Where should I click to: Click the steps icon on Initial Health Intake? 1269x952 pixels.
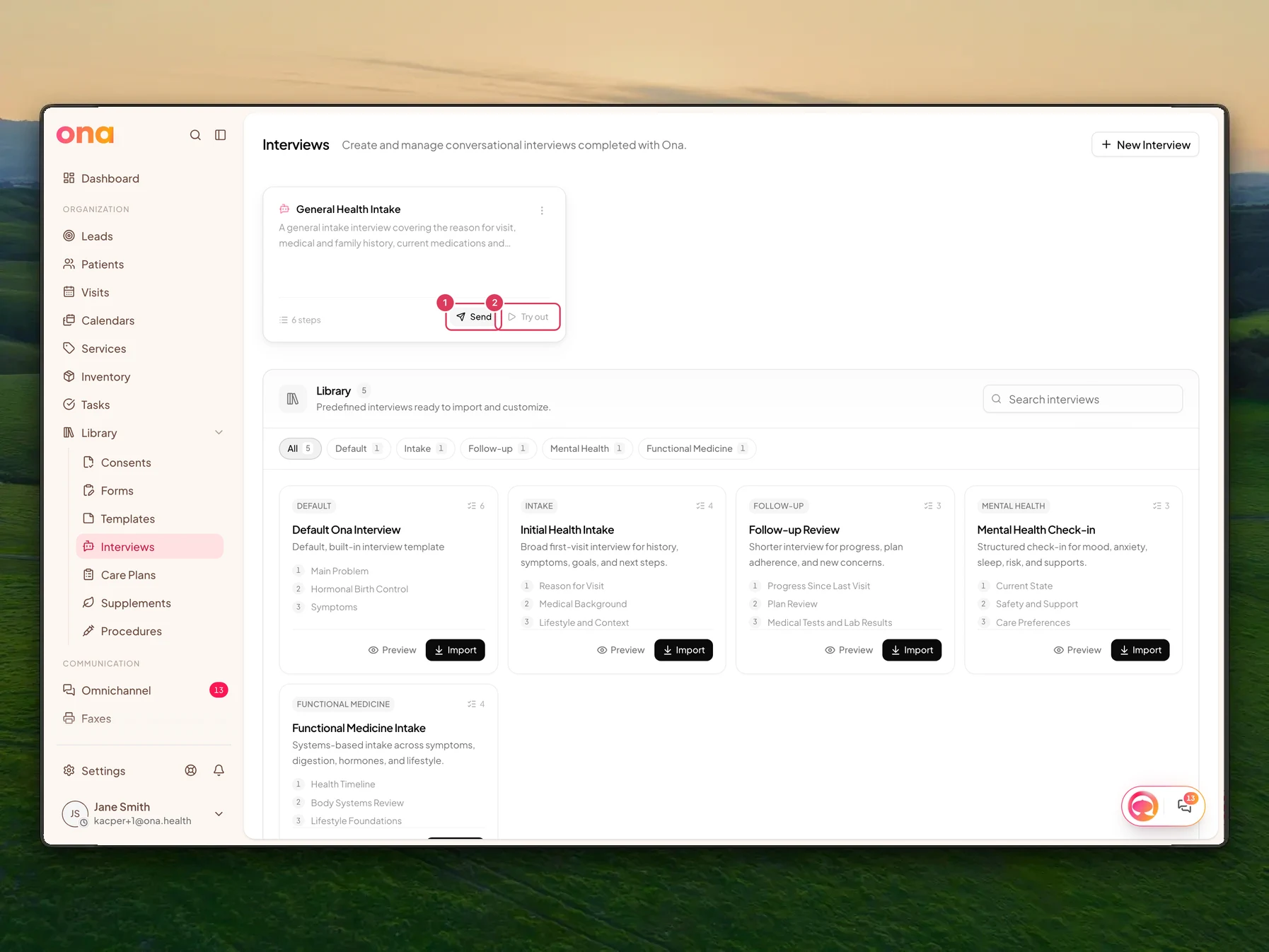pos(700,506)
